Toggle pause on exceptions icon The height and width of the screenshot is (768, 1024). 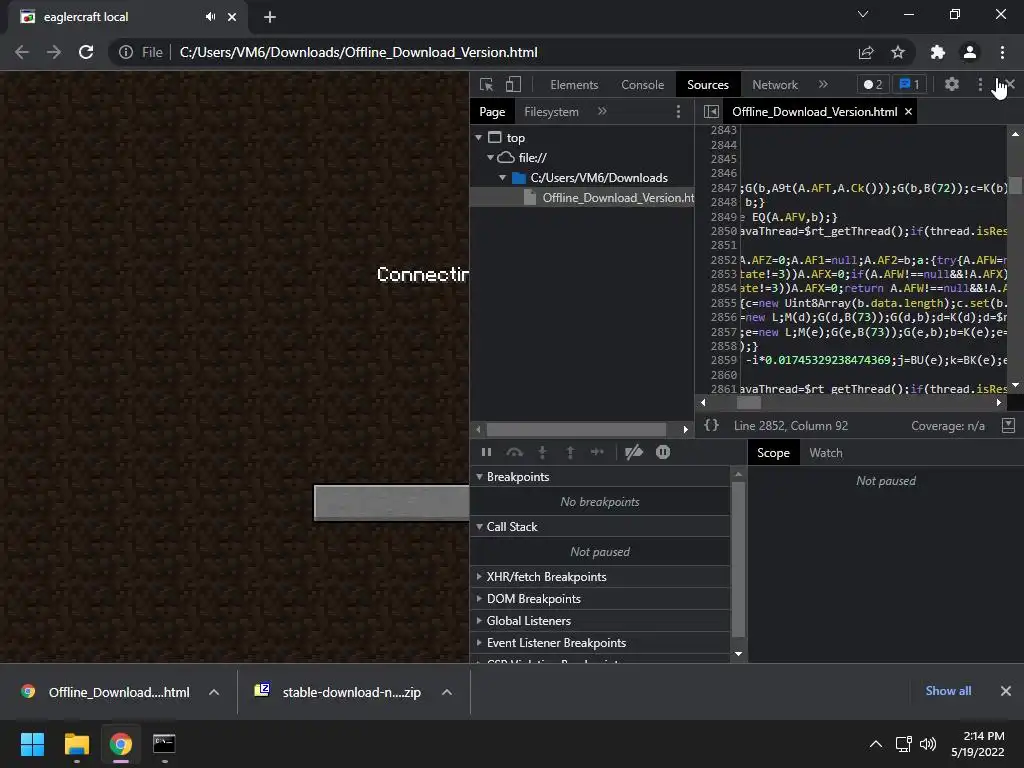point(663,452)
